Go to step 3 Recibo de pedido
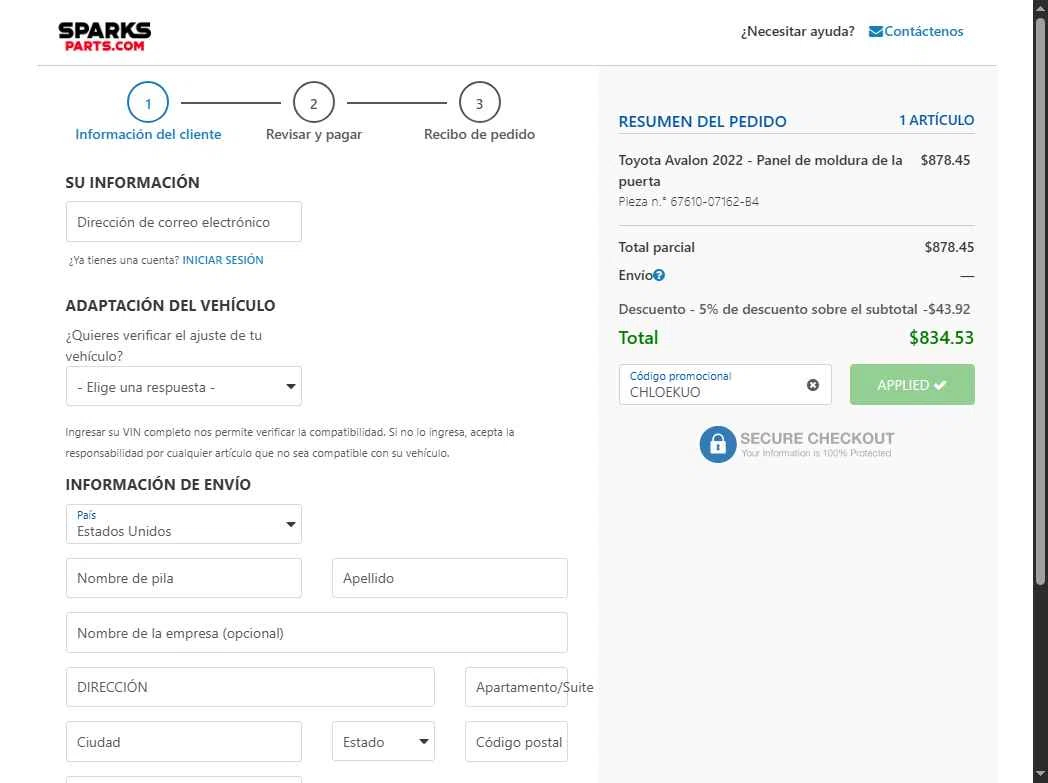The height and width of the screenshot is (783, 1048). [479, 102]
